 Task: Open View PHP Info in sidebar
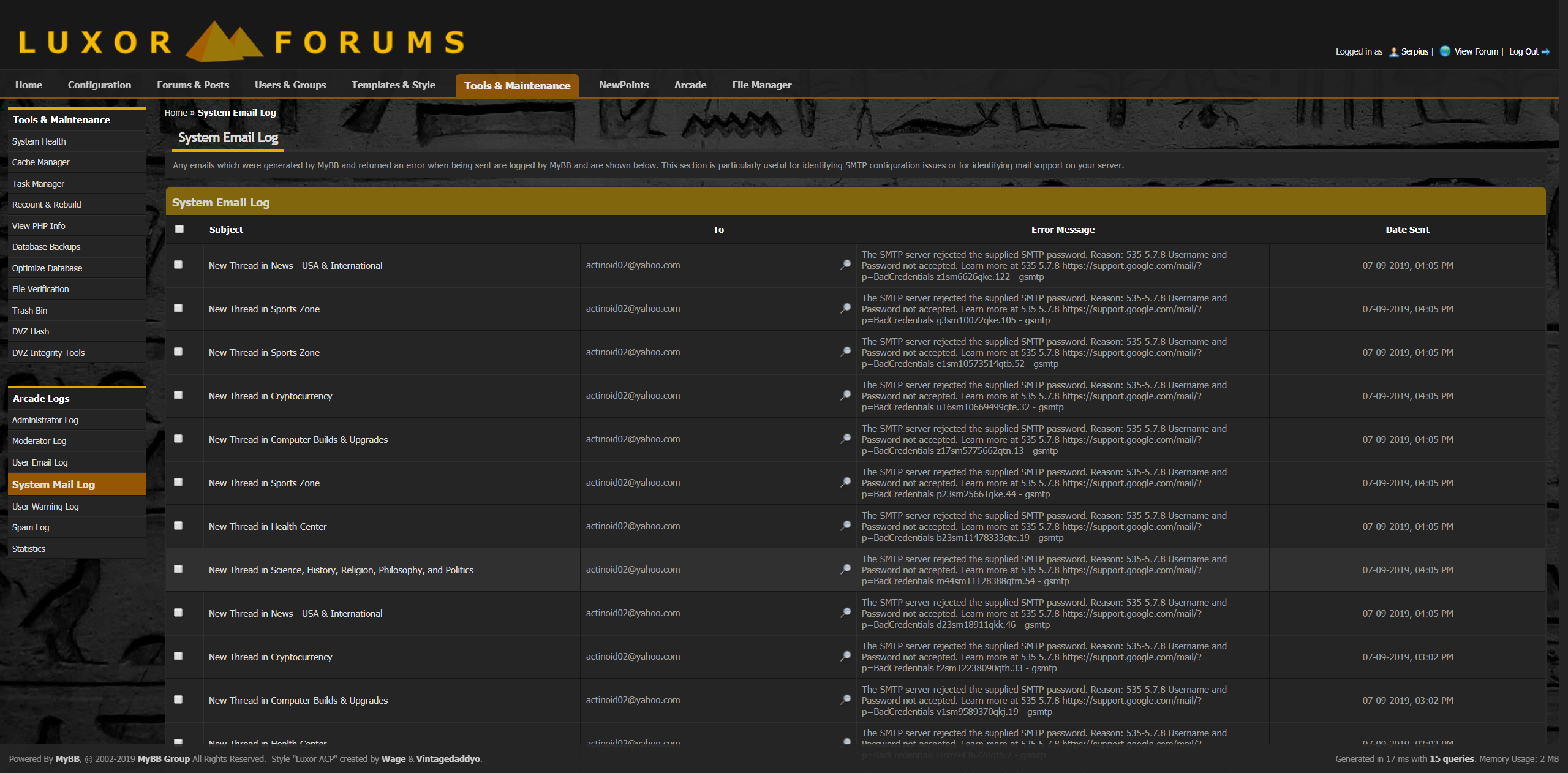click(x=77, y=226)
